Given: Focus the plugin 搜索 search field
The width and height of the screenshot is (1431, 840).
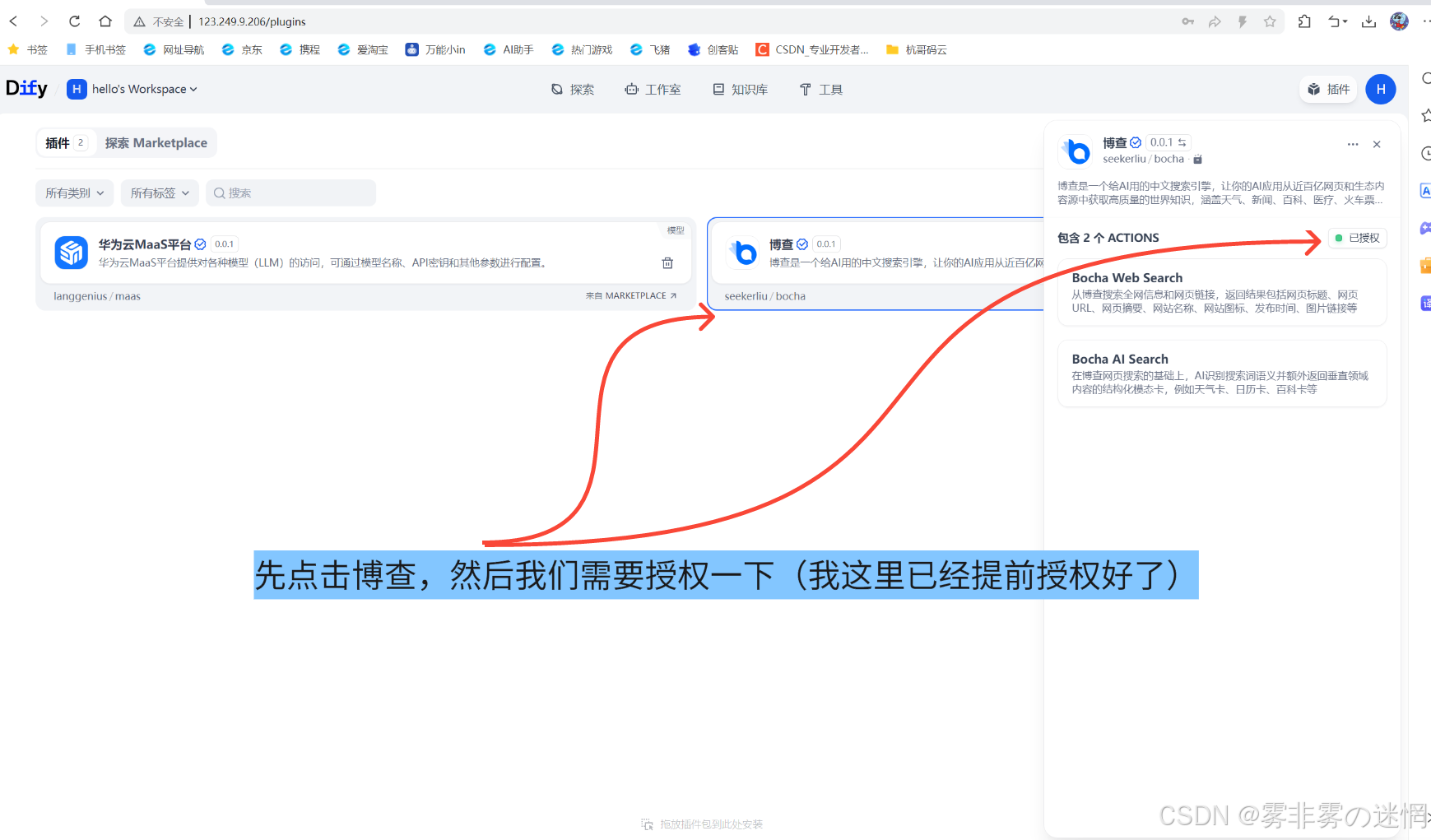Looking at the screenshot, I should 290,193.
